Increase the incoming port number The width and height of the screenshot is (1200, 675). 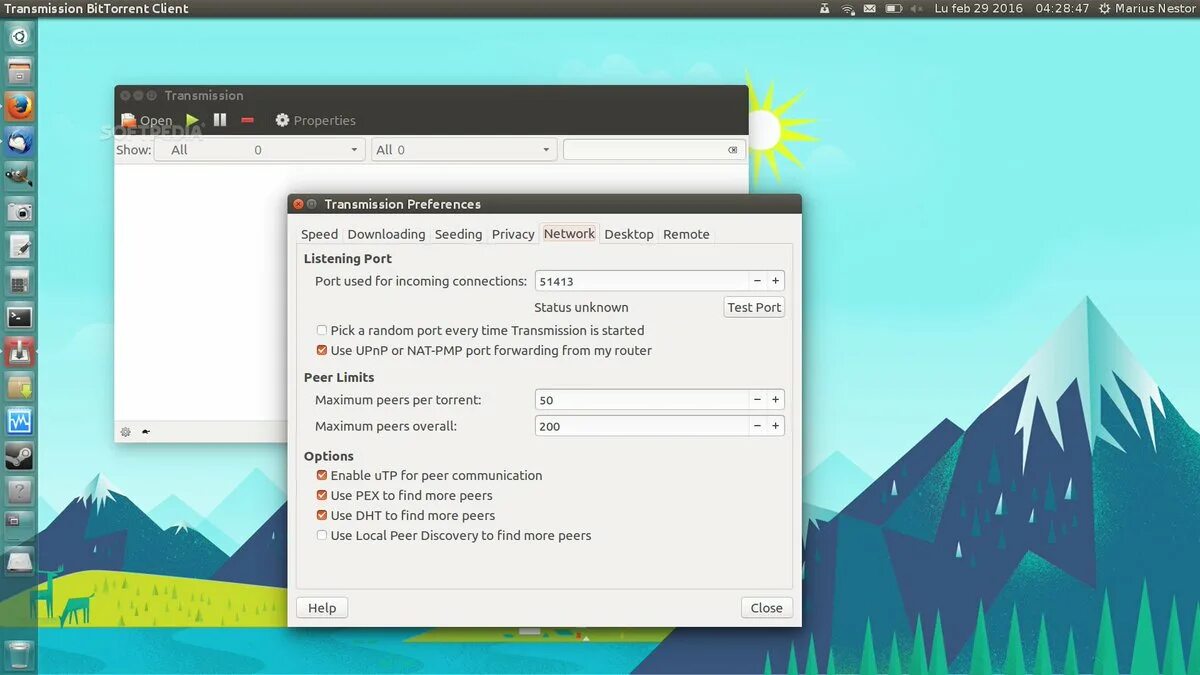(775, 281)
